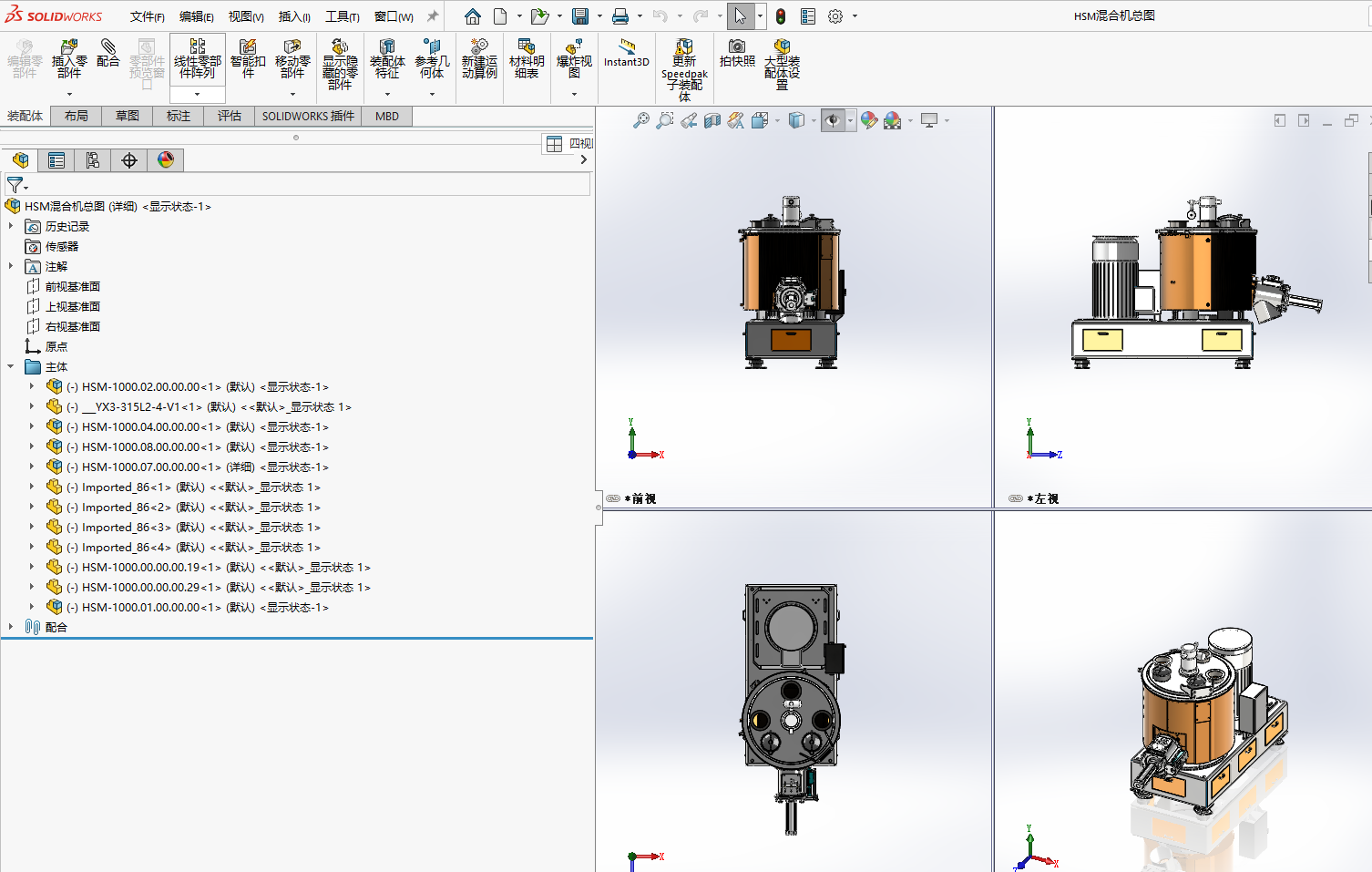Switch to the 草图 tab
This screenshot has height=872, width=1372.
pos(128,116)
